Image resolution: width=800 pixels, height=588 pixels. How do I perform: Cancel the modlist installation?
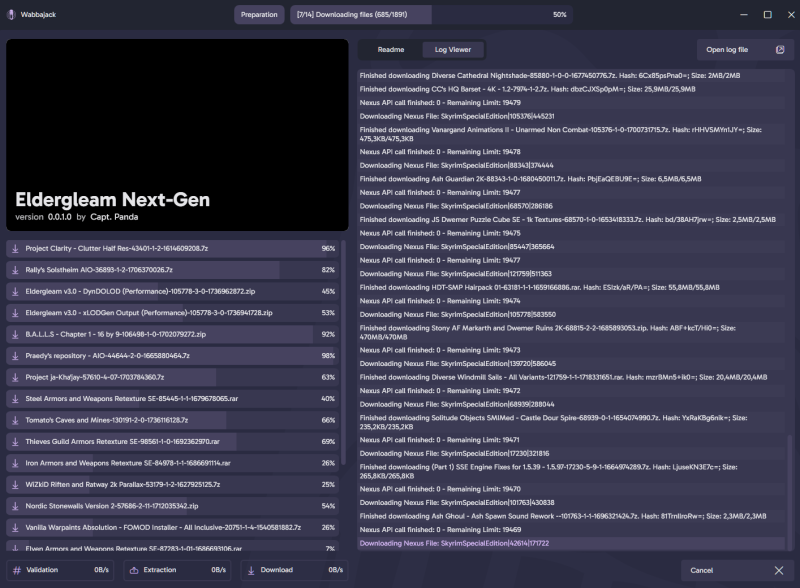tap(737, 570)
